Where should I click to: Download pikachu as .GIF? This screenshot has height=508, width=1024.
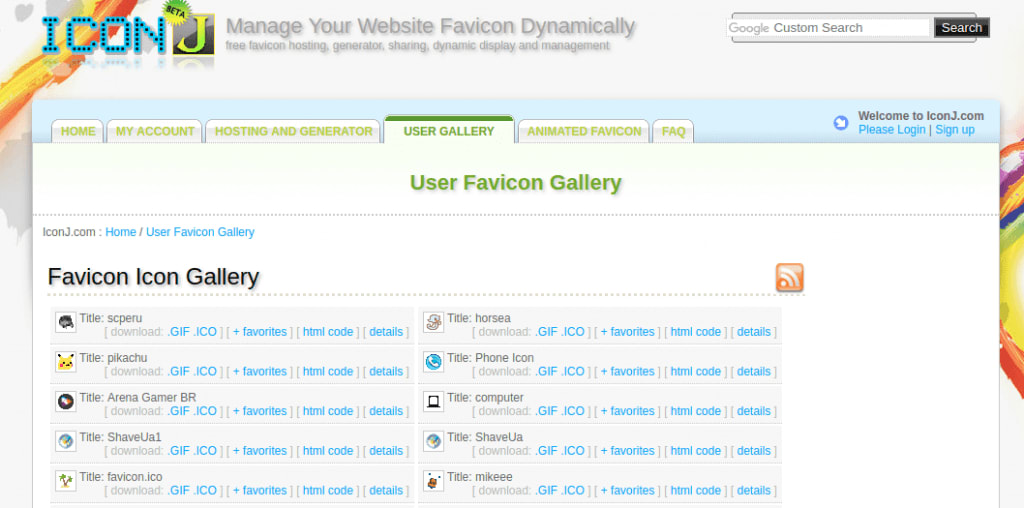tap(178, 372)
